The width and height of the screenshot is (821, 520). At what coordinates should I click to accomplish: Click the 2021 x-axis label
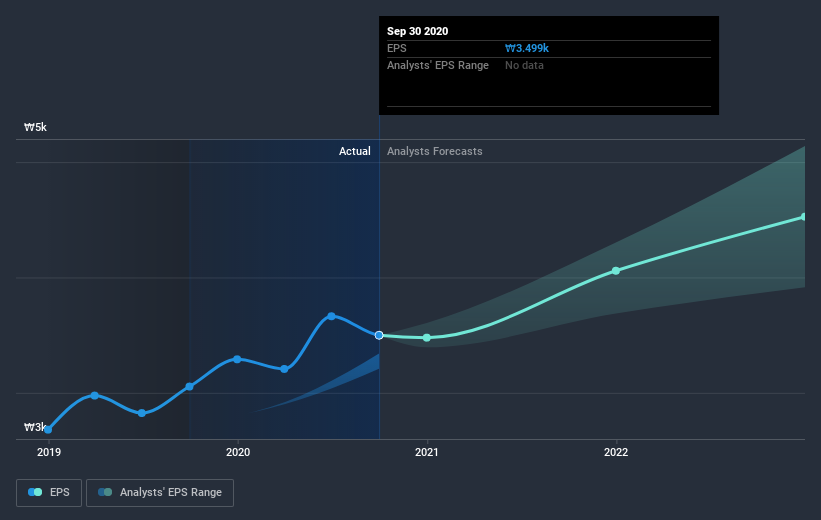coord(427,452)
